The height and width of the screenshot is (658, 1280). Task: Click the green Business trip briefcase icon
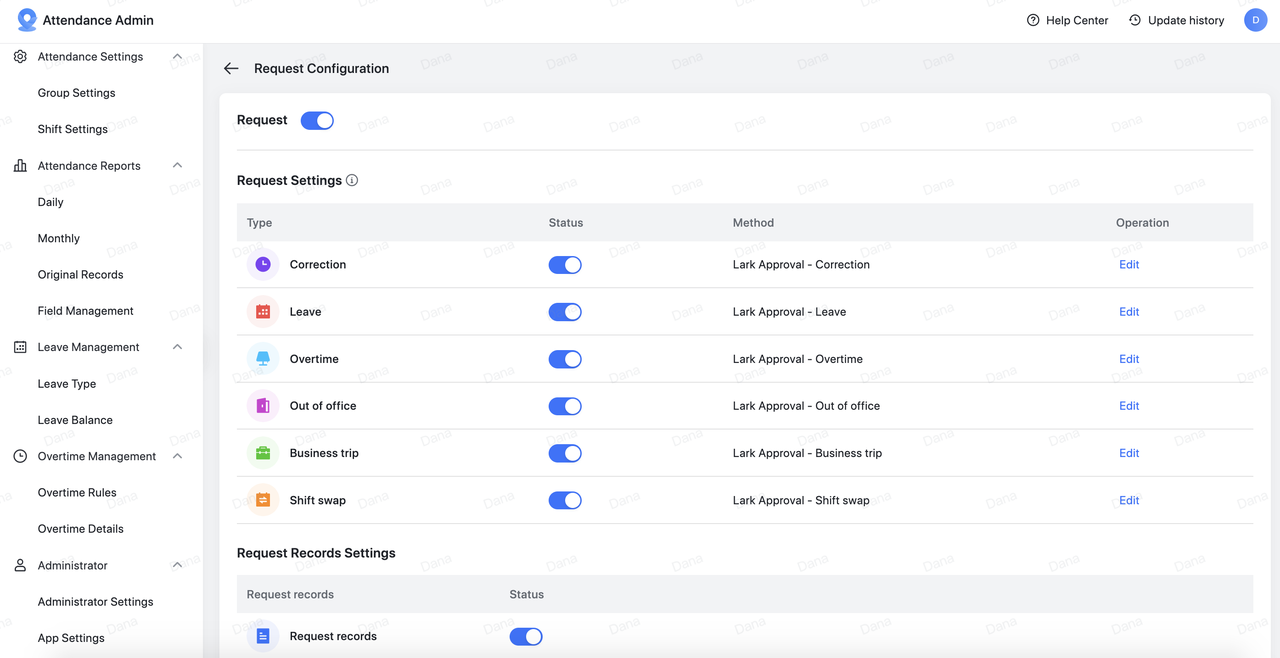(x=263, y=453)
